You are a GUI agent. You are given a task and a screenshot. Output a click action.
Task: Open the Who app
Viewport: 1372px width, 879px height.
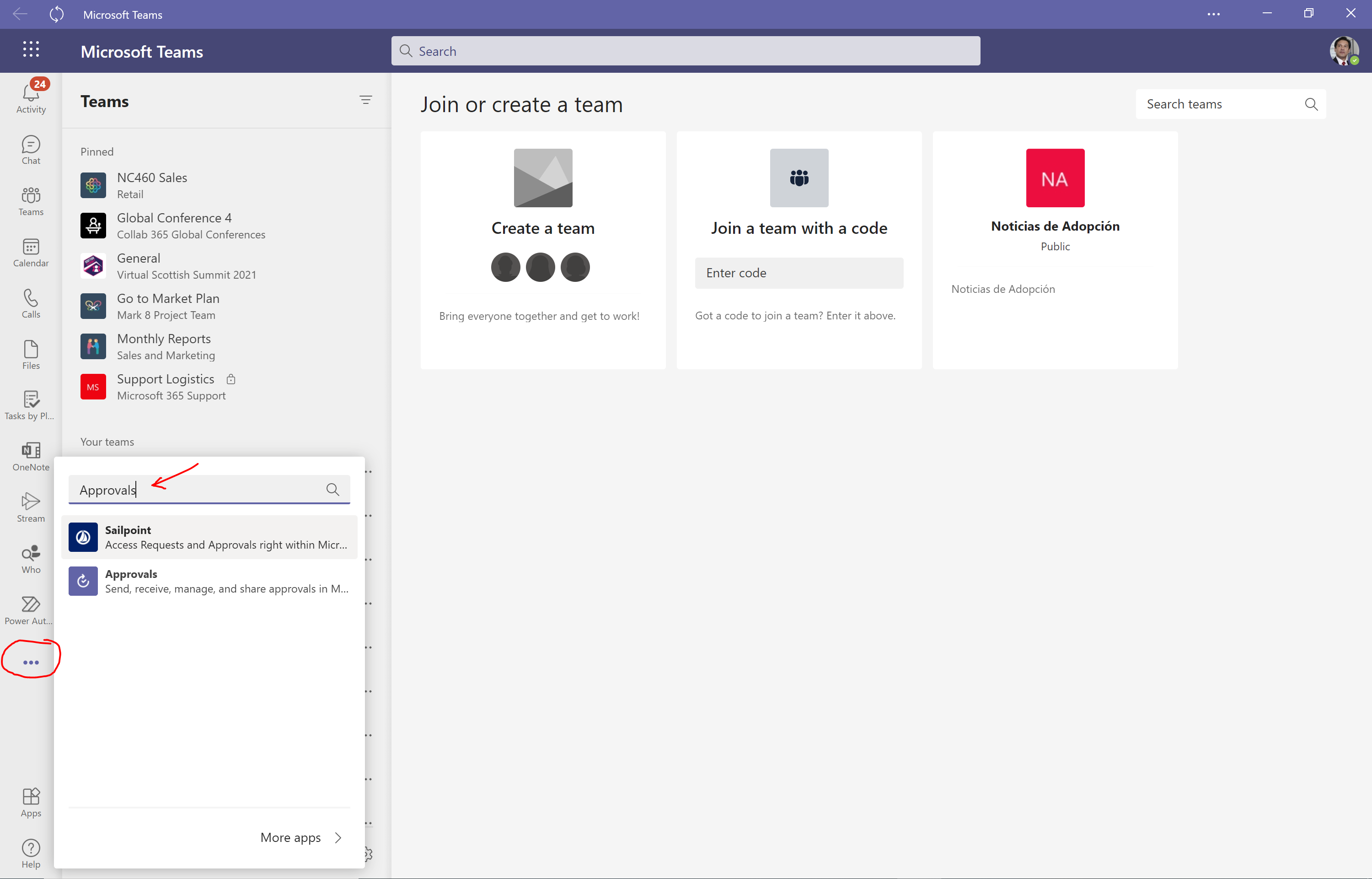point(31,558)
